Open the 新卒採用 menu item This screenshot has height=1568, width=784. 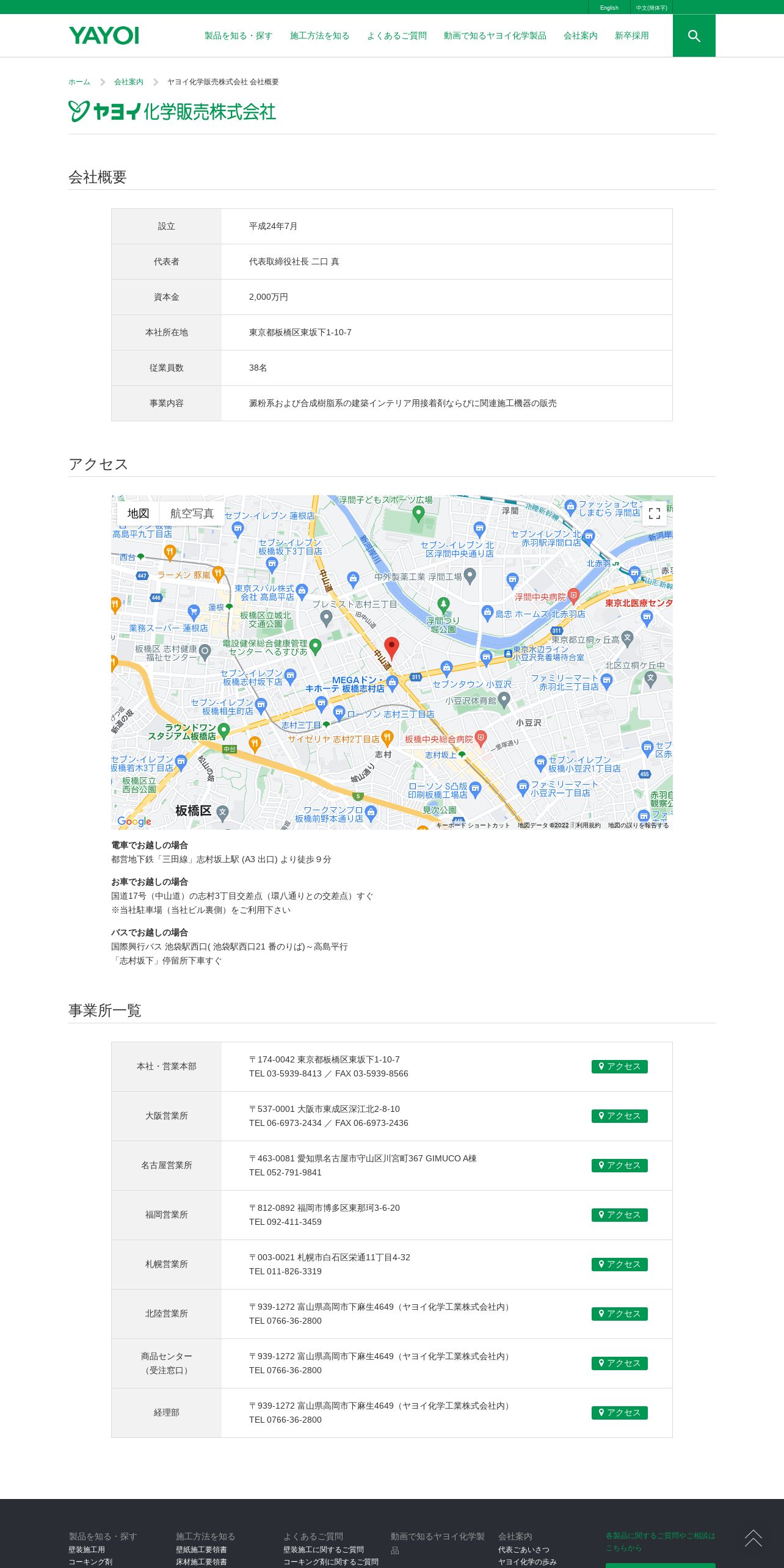pos(632,36)
